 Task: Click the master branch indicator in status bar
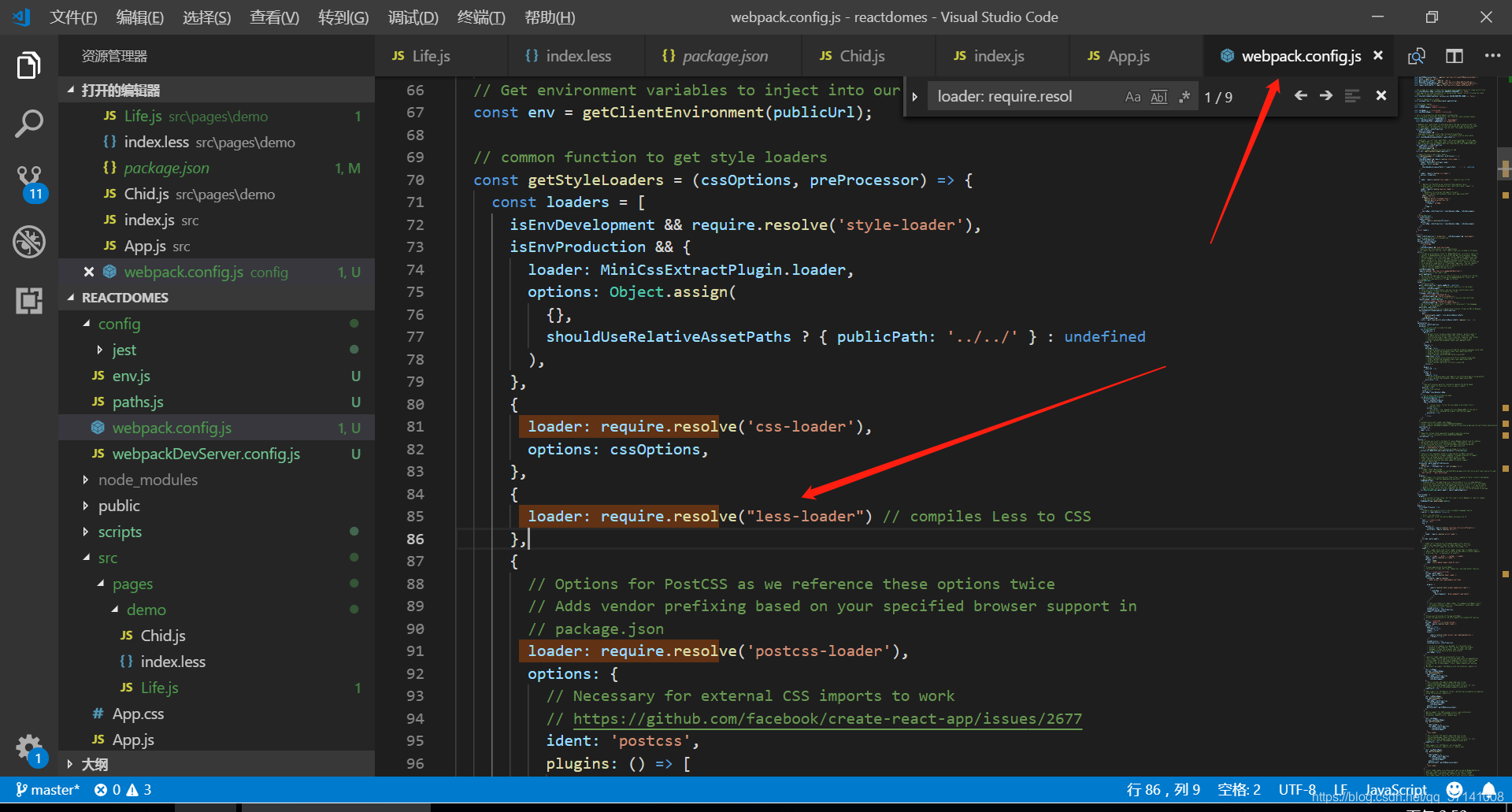(47, 789)
